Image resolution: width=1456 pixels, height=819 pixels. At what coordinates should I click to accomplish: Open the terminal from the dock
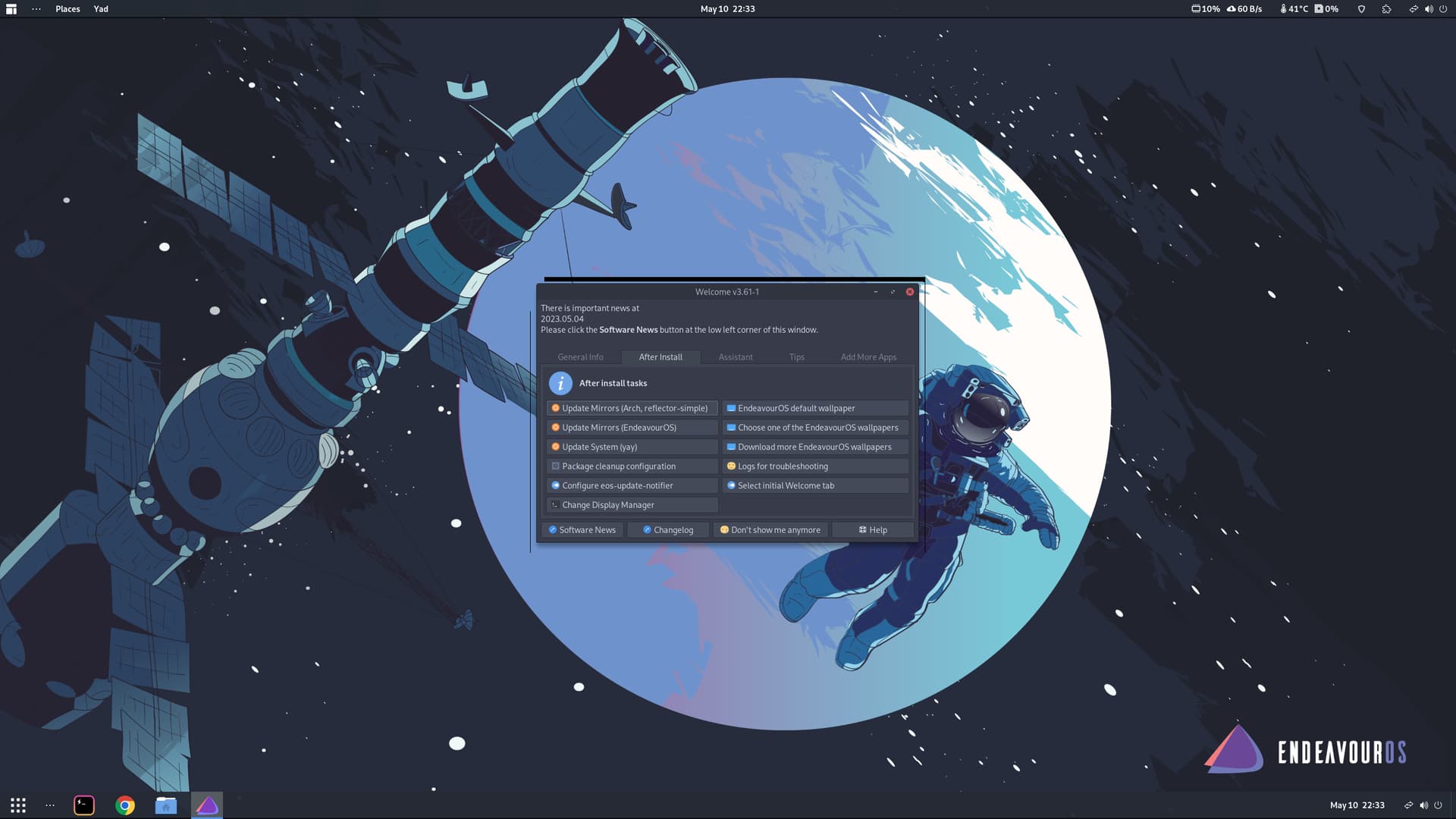[84, 805]
